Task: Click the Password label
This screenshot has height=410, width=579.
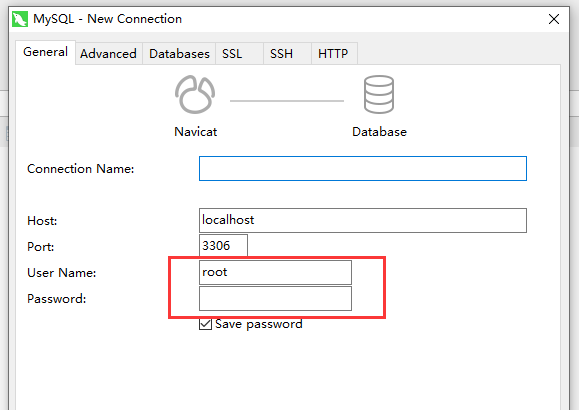Action: point(56,299)
